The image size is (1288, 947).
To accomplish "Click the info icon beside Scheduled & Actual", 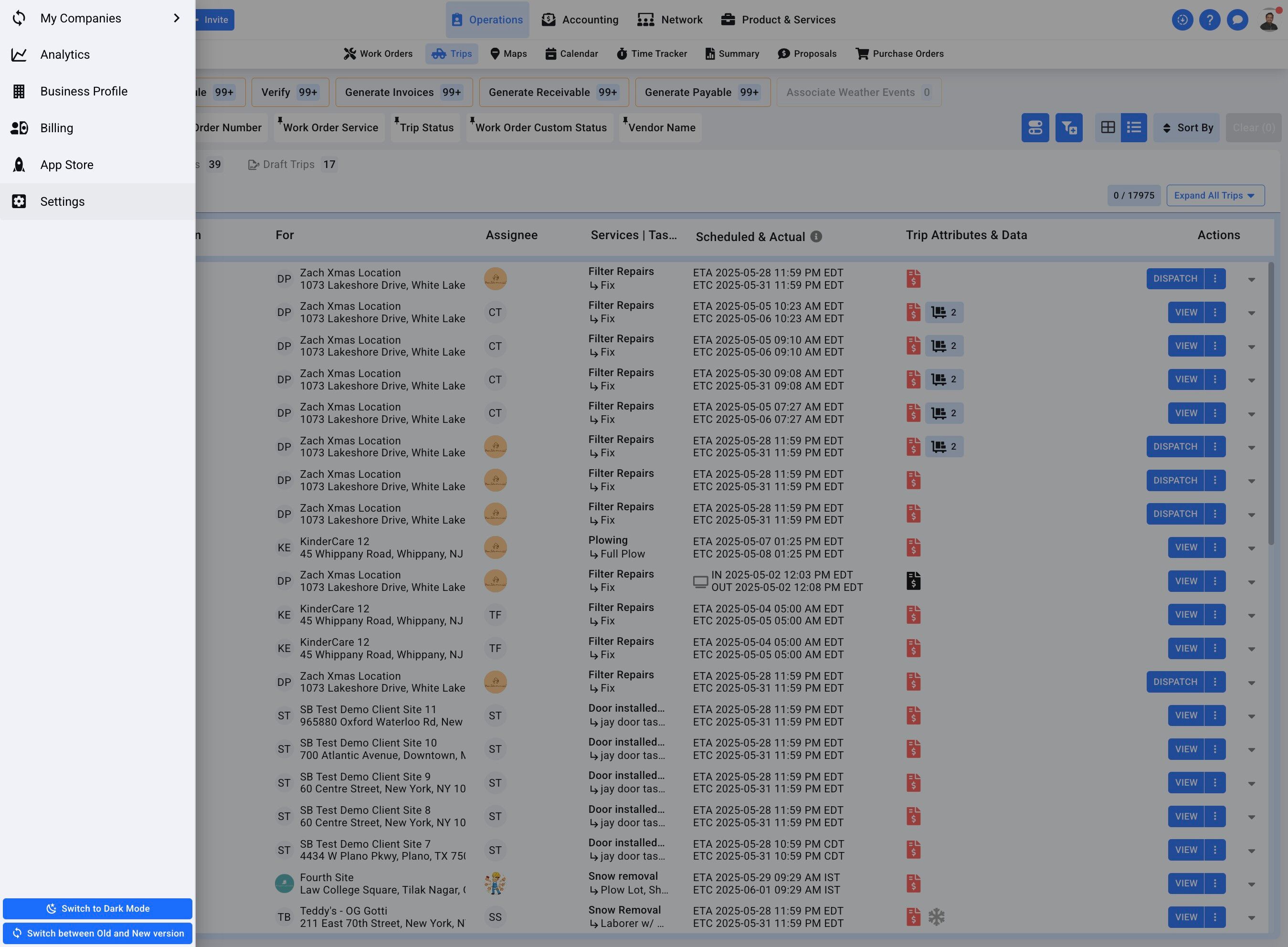I will pos(816,237).
